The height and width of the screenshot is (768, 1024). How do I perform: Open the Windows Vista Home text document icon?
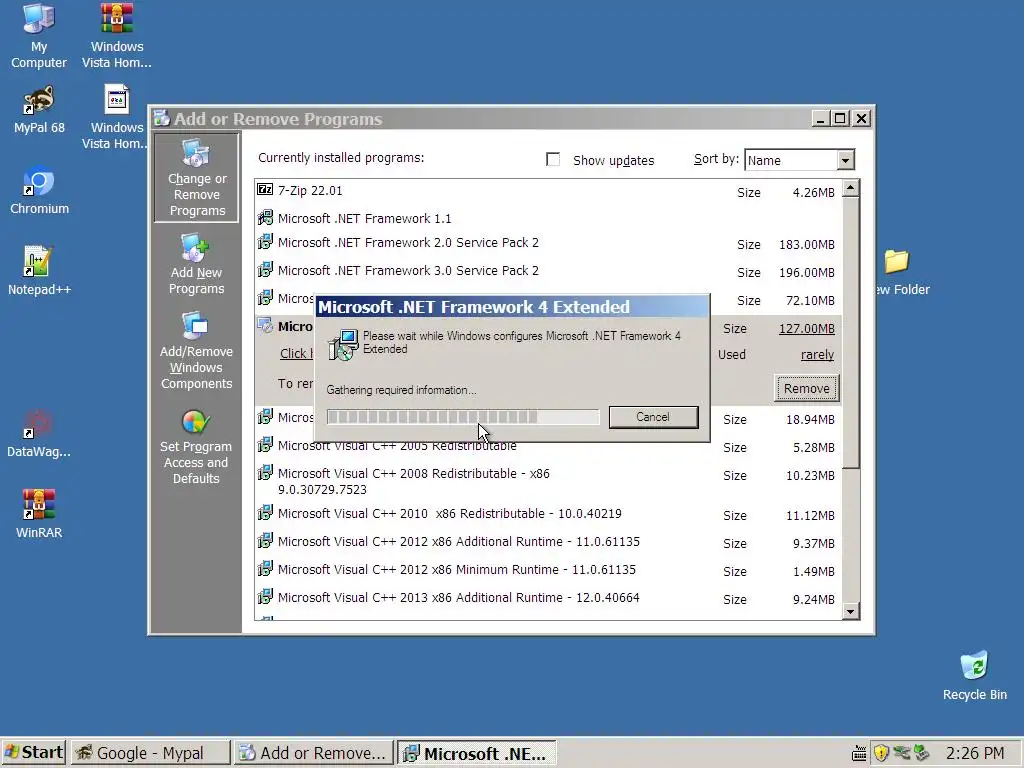[116, 116]
